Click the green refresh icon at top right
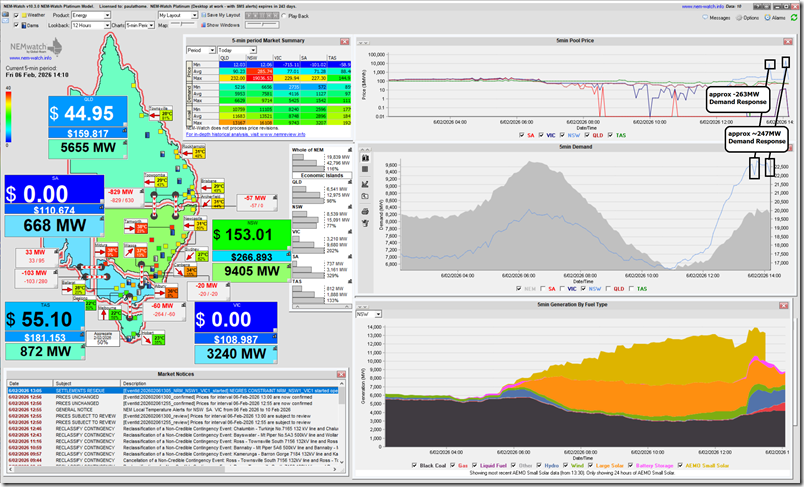The height and width of the screenshot is (487, 804). tap(794, 17)
